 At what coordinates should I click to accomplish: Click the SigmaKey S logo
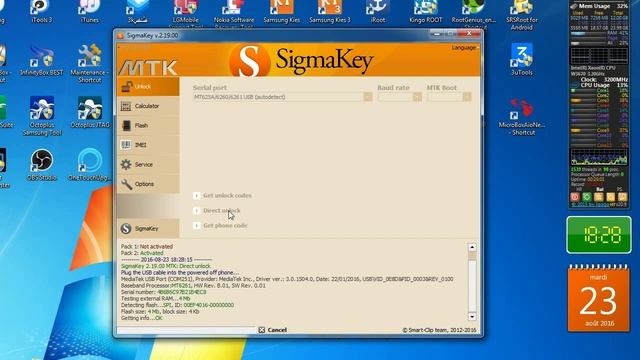(x=249, y=61)
